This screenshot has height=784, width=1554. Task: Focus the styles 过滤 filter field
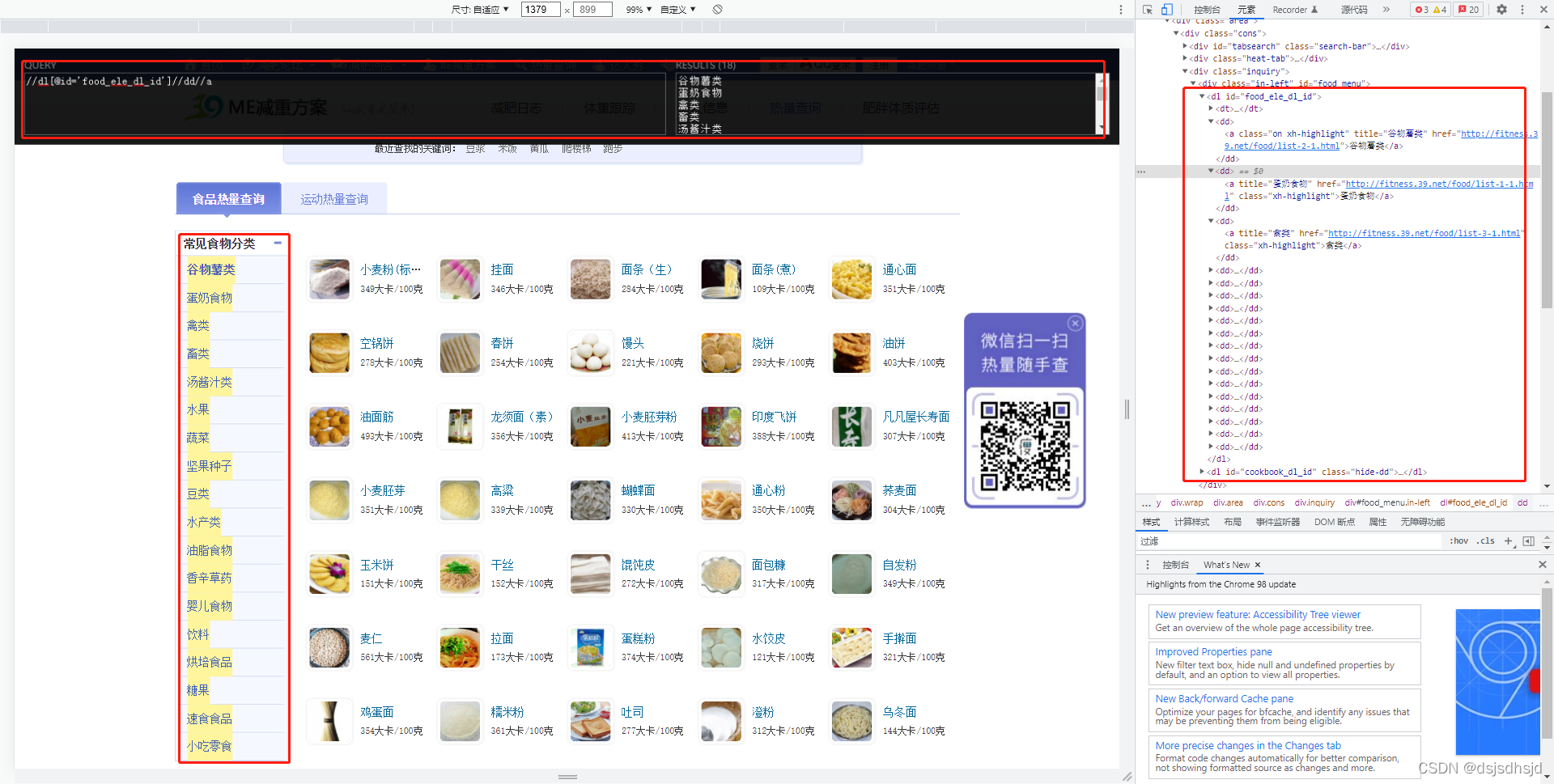click(x=1289, y=541)
